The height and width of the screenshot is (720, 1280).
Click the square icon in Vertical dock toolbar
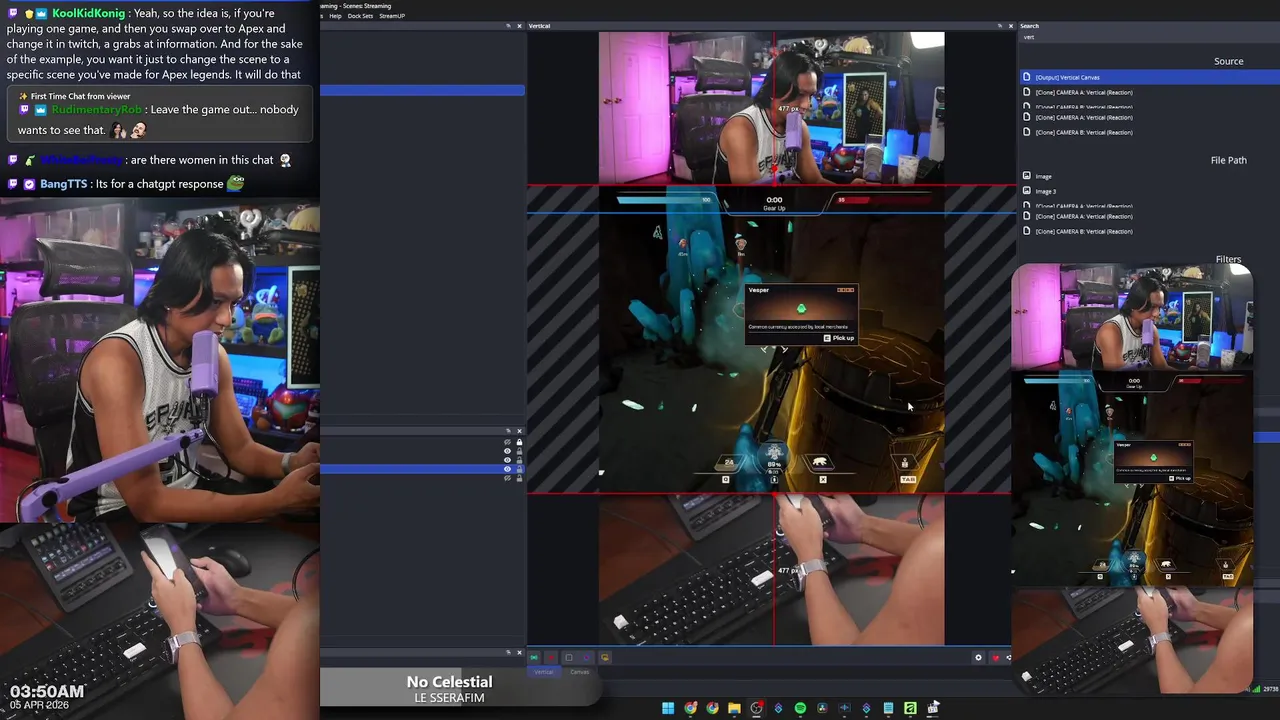coord(569,657)
